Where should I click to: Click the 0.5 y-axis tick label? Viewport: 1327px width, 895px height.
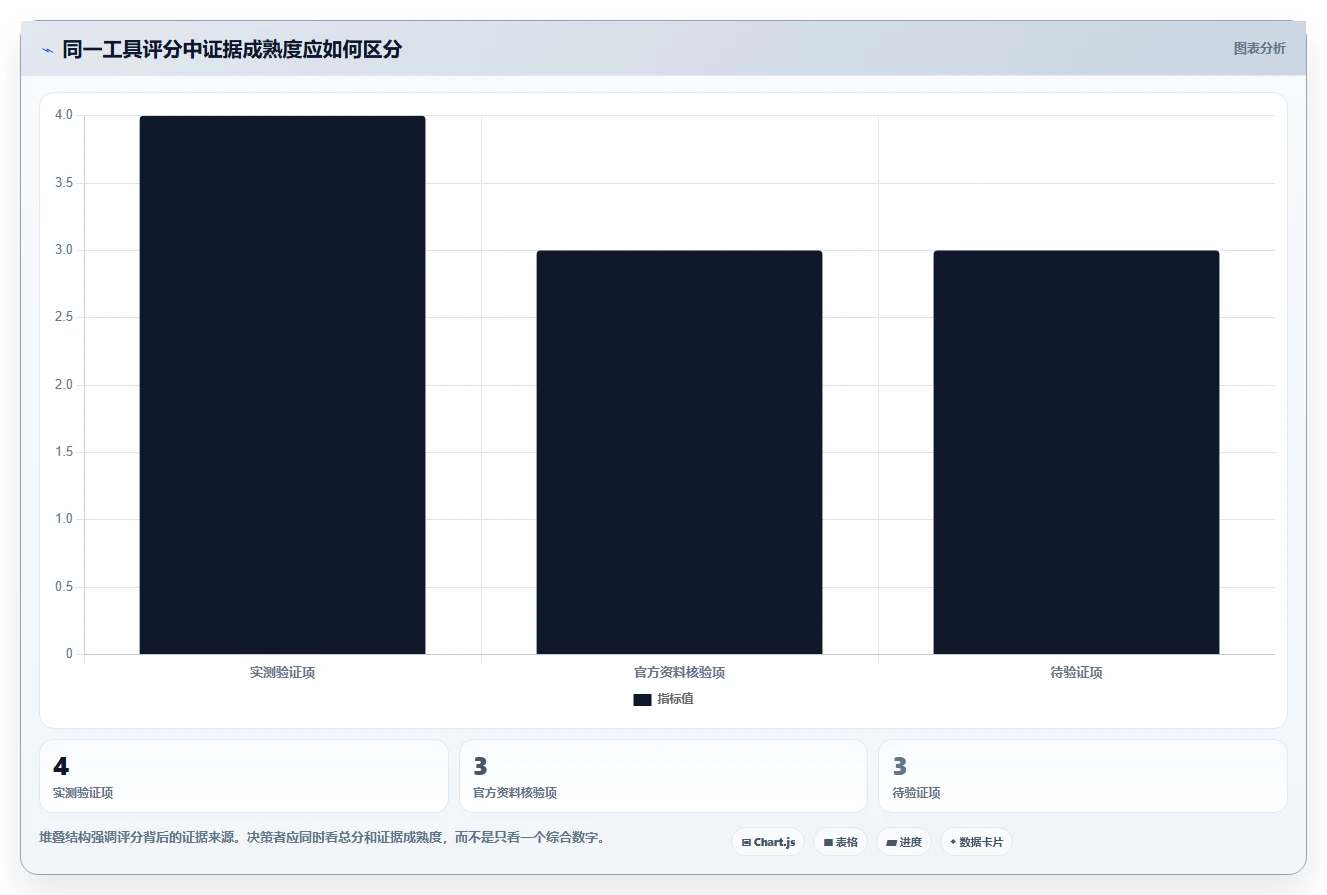tap(64, 586)
